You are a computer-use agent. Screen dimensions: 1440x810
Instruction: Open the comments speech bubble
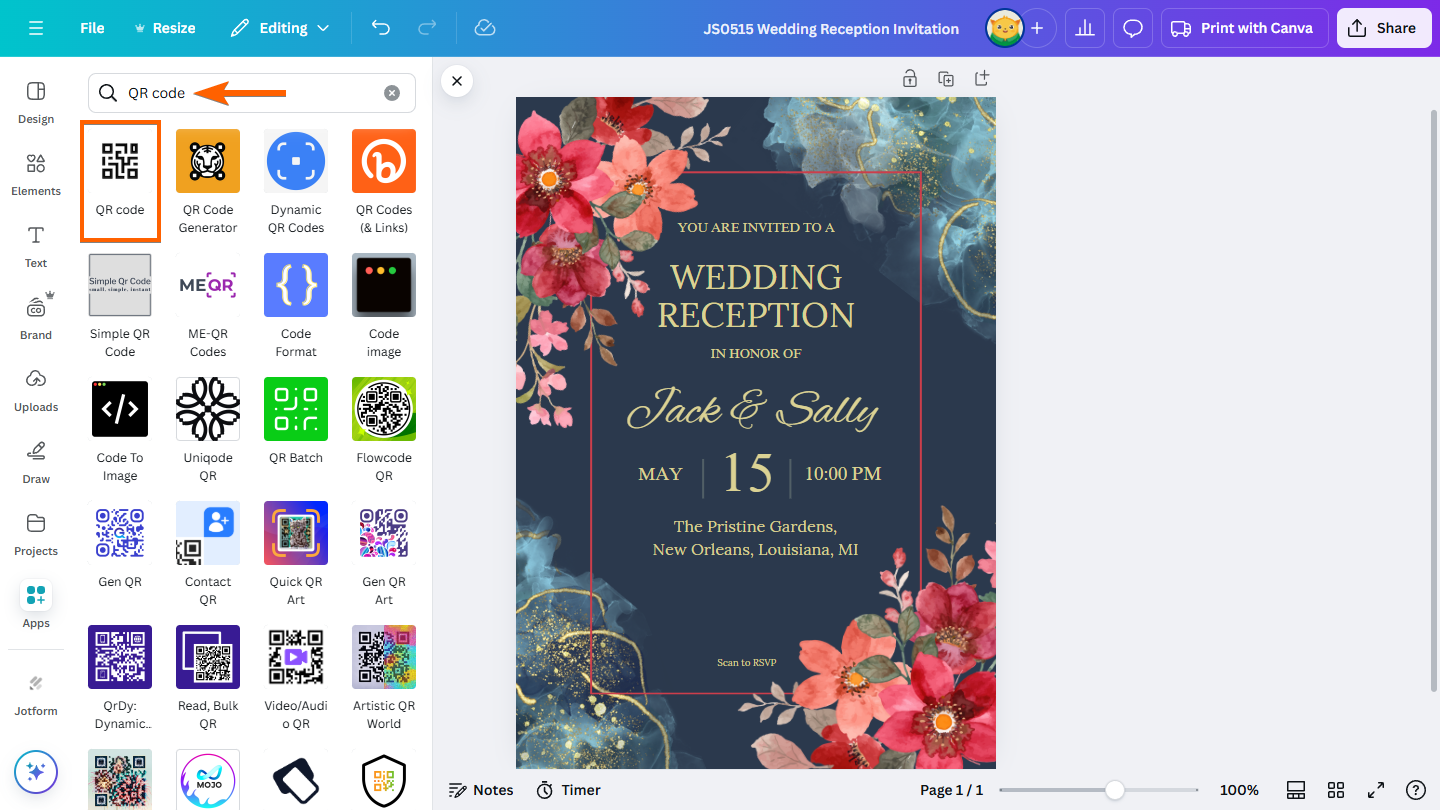click(1133, 28)
